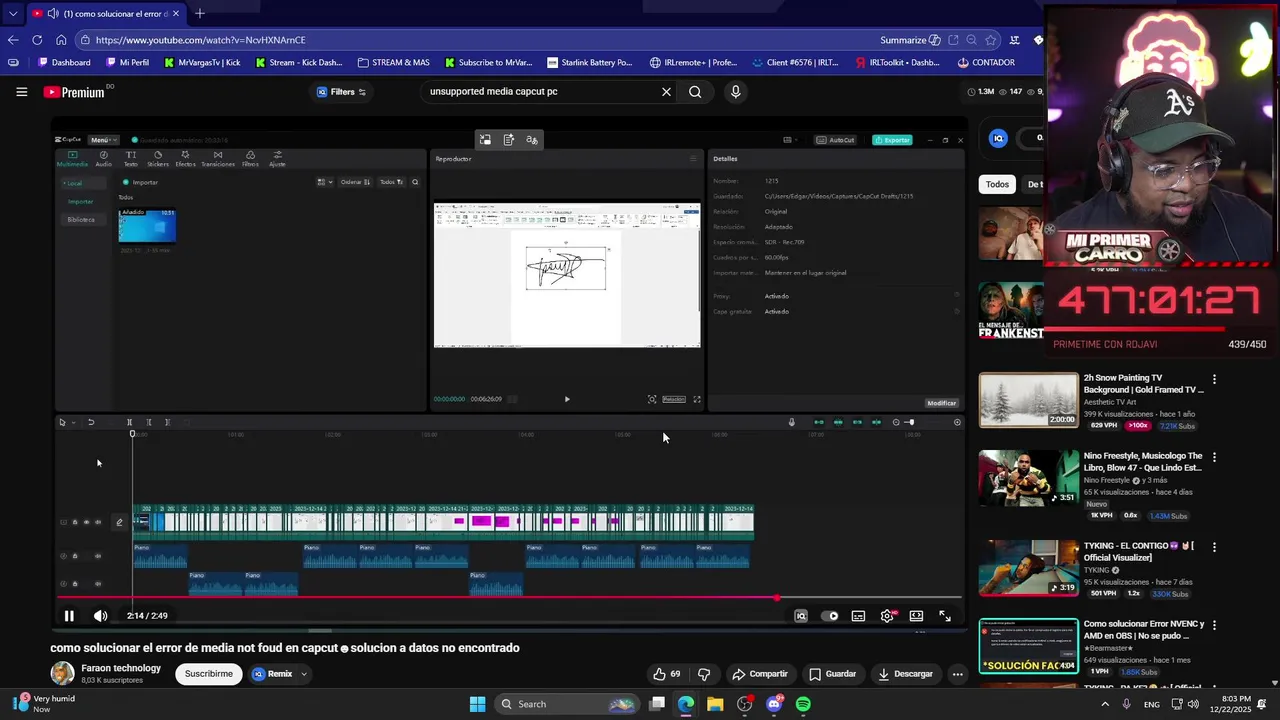Click the Remix button
Image resolution: width=1280 pixels, height=720 pixels.
coord(272,674)
